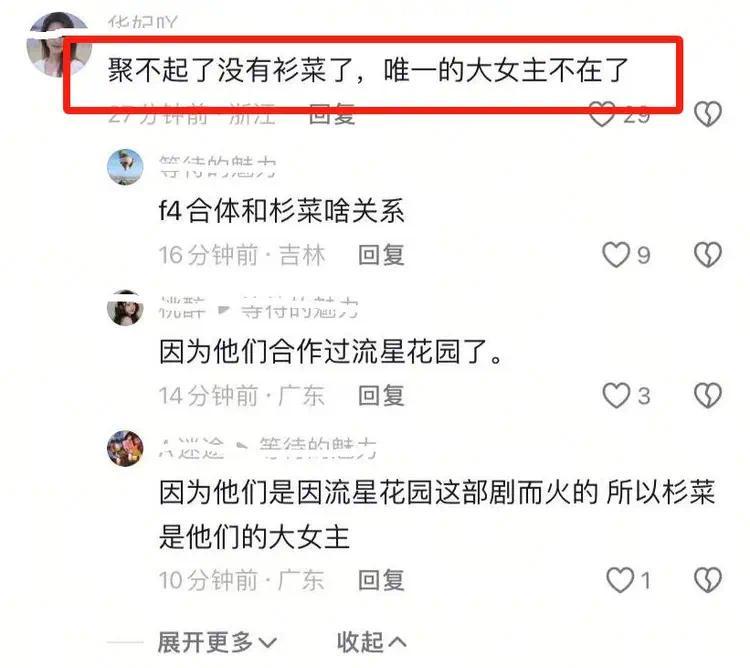750x668 pixels.
Task: Collapse replies using 收起
Action: pyautogui.click(x=372, y=642)
